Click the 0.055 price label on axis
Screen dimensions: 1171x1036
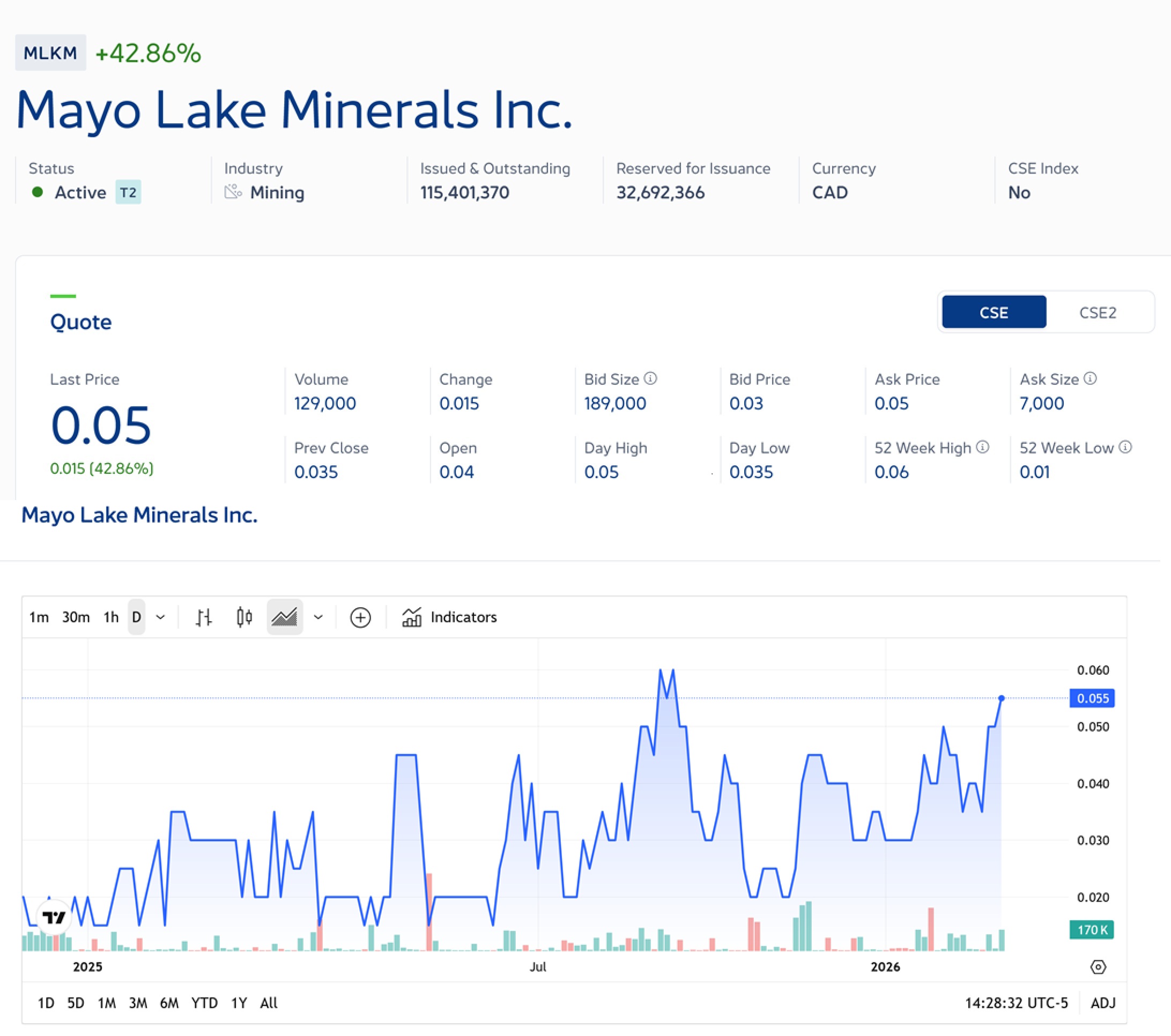[x=1092, y=698]
